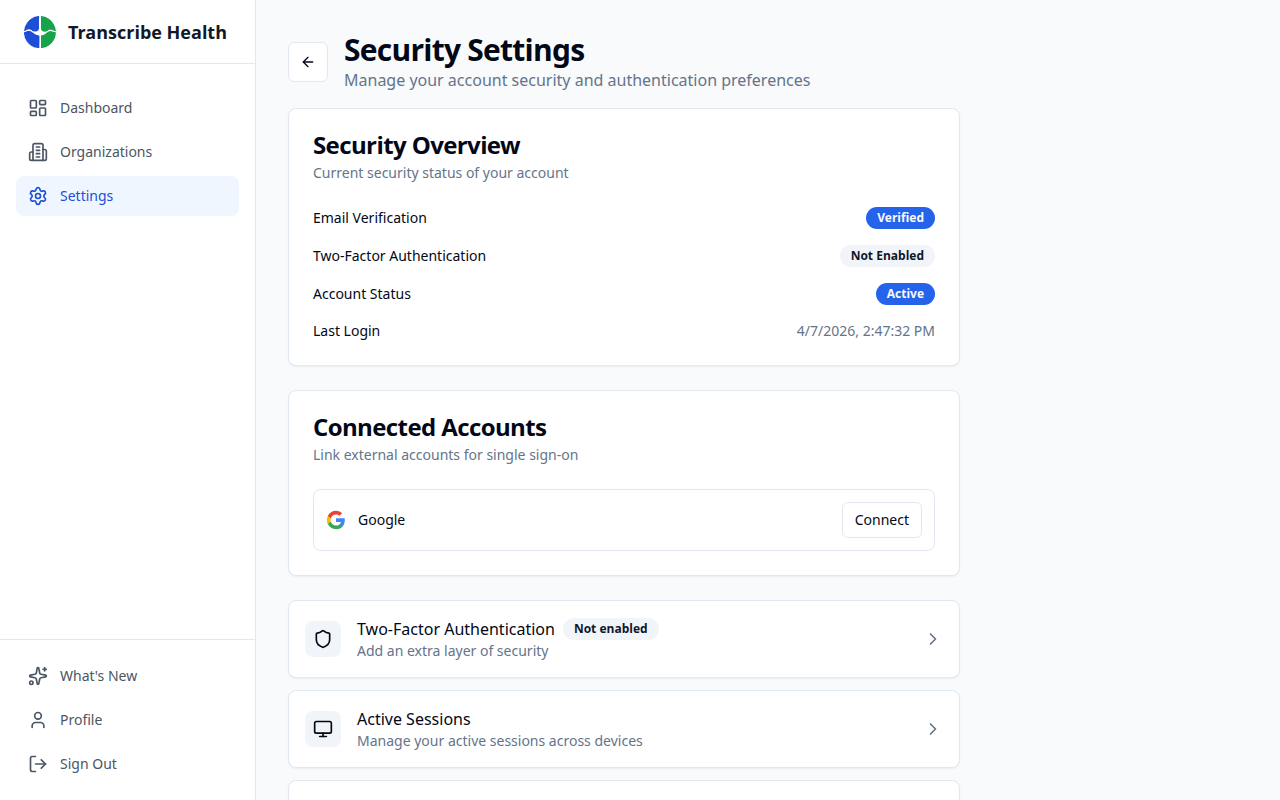Expand the Two-Factor Authentication row chevron
Viewport: 1280px width, 800px height.
coord(932,638)
